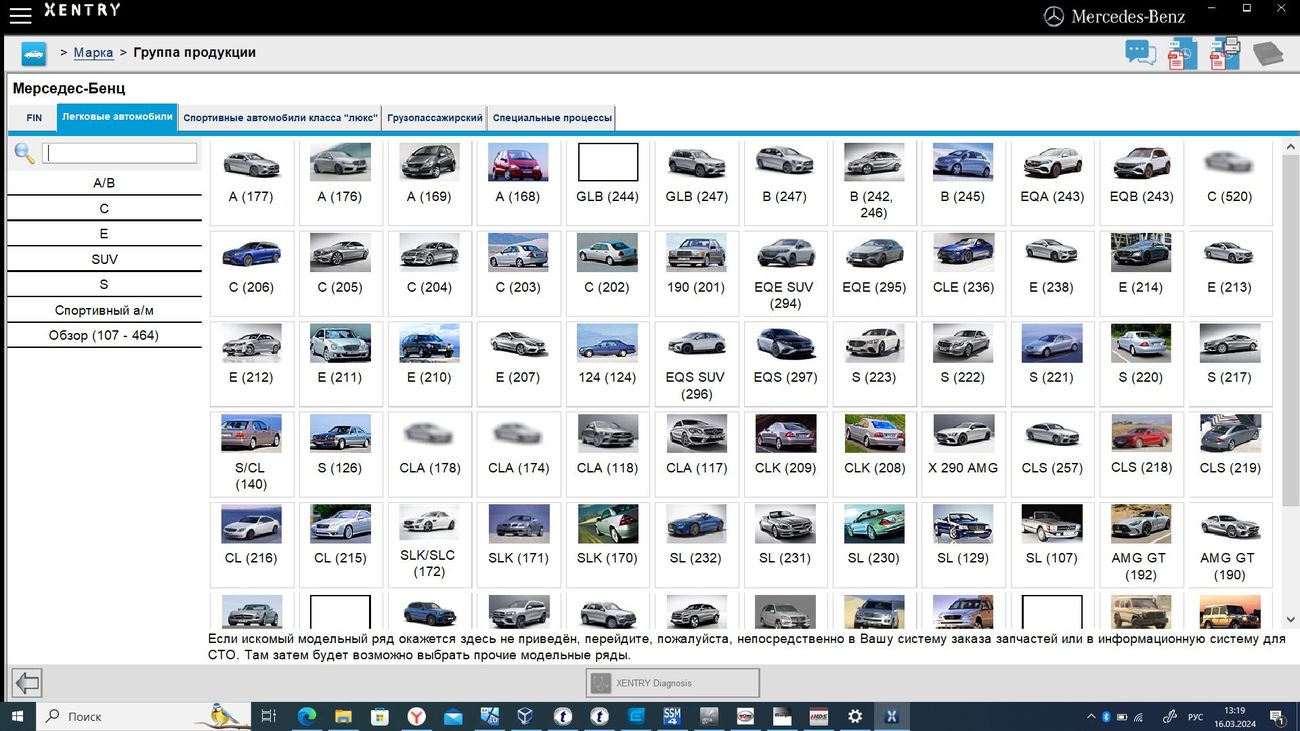Viewport: 1300px width, 731px height.
Task: Select the 124 (124) model
Action: 607,363
